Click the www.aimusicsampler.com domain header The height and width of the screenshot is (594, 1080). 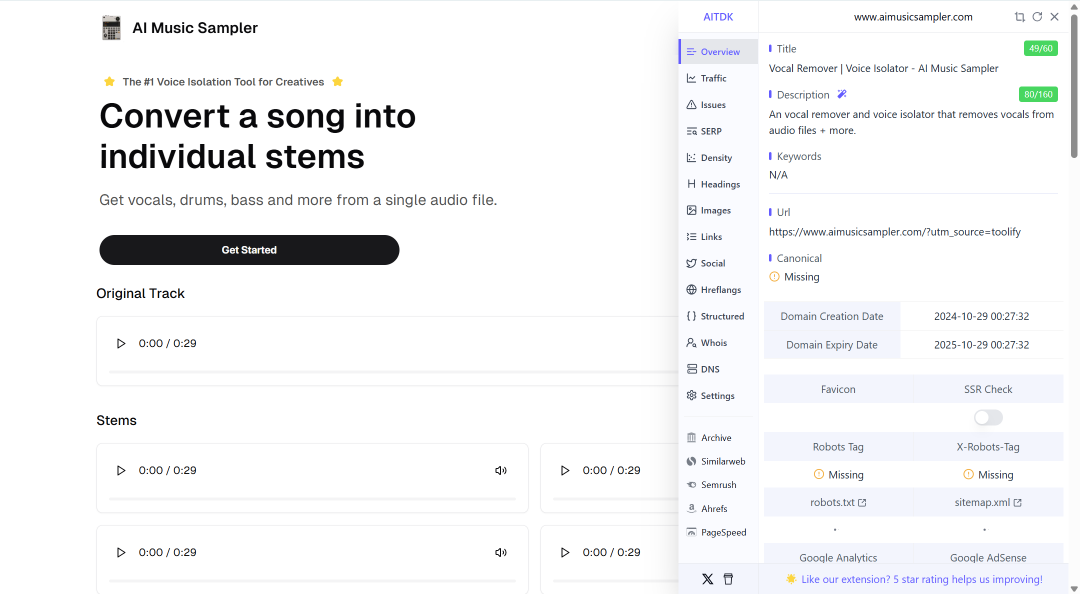(913, 17)
